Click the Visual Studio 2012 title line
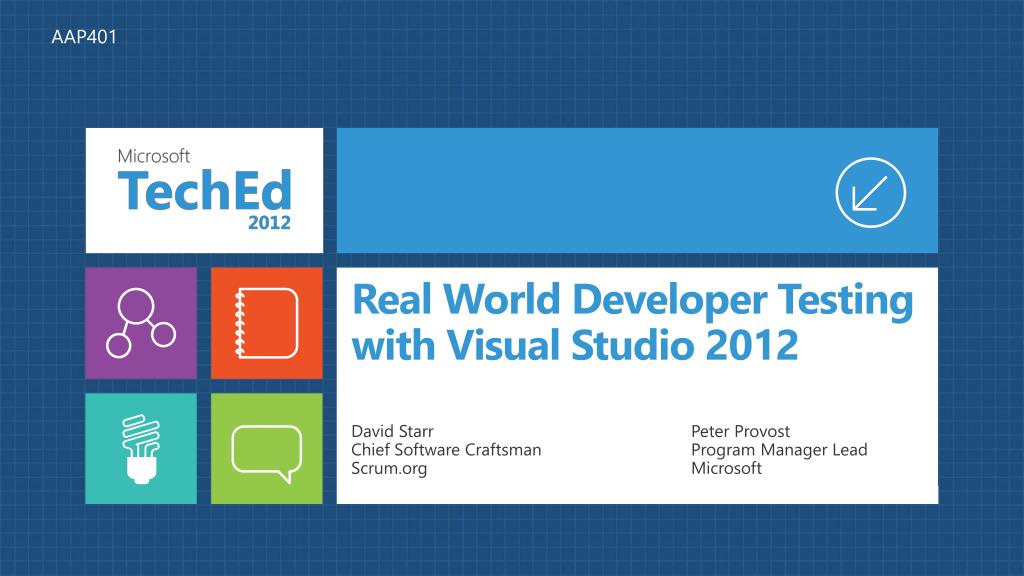This screenshot has width=1024, height=576. click(575, 345)
